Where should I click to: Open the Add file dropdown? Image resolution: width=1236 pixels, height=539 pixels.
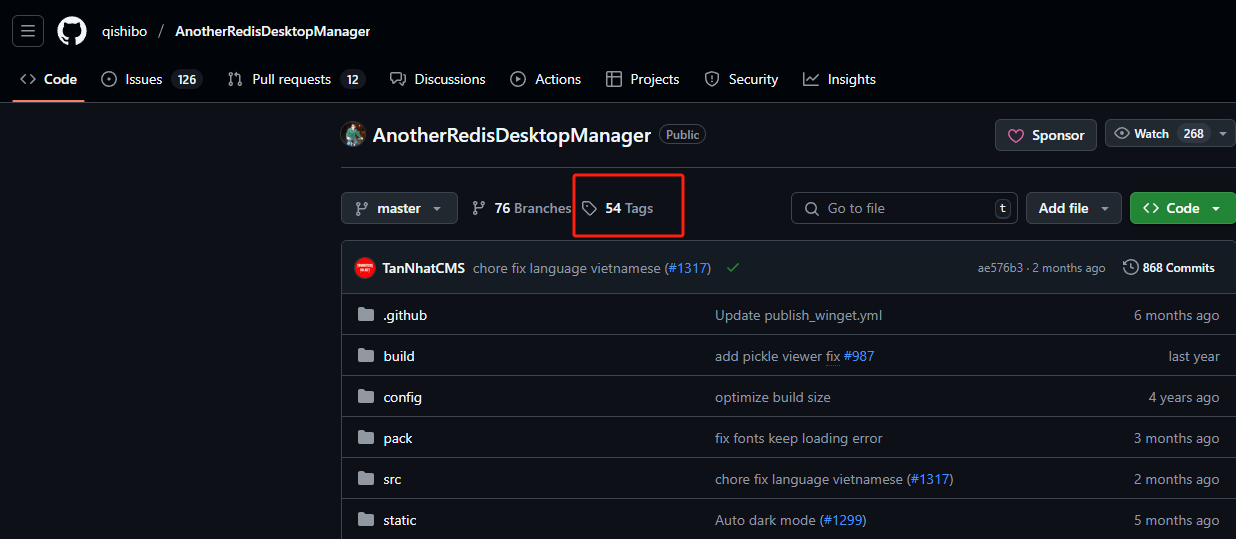tap(1073, 208)
